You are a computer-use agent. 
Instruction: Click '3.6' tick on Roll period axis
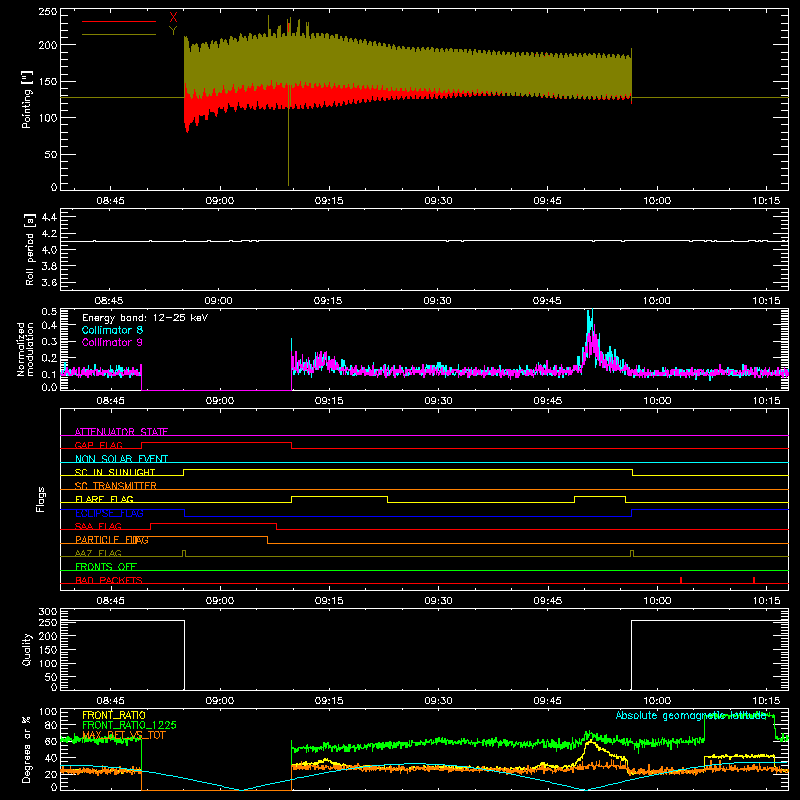49,282
